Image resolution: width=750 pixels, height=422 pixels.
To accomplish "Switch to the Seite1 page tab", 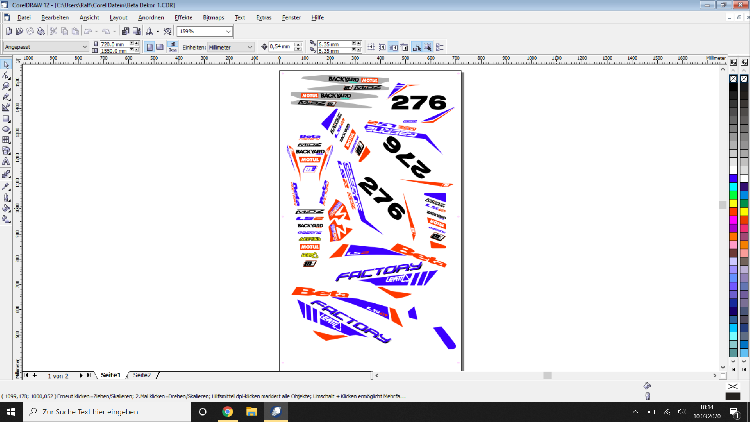I will pos(110,376).
